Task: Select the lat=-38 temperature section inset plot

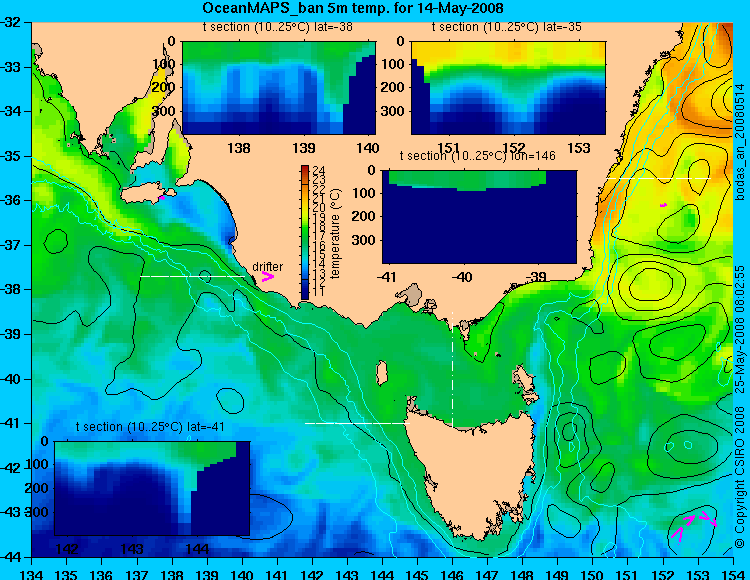Action: (x=279, y=88)
